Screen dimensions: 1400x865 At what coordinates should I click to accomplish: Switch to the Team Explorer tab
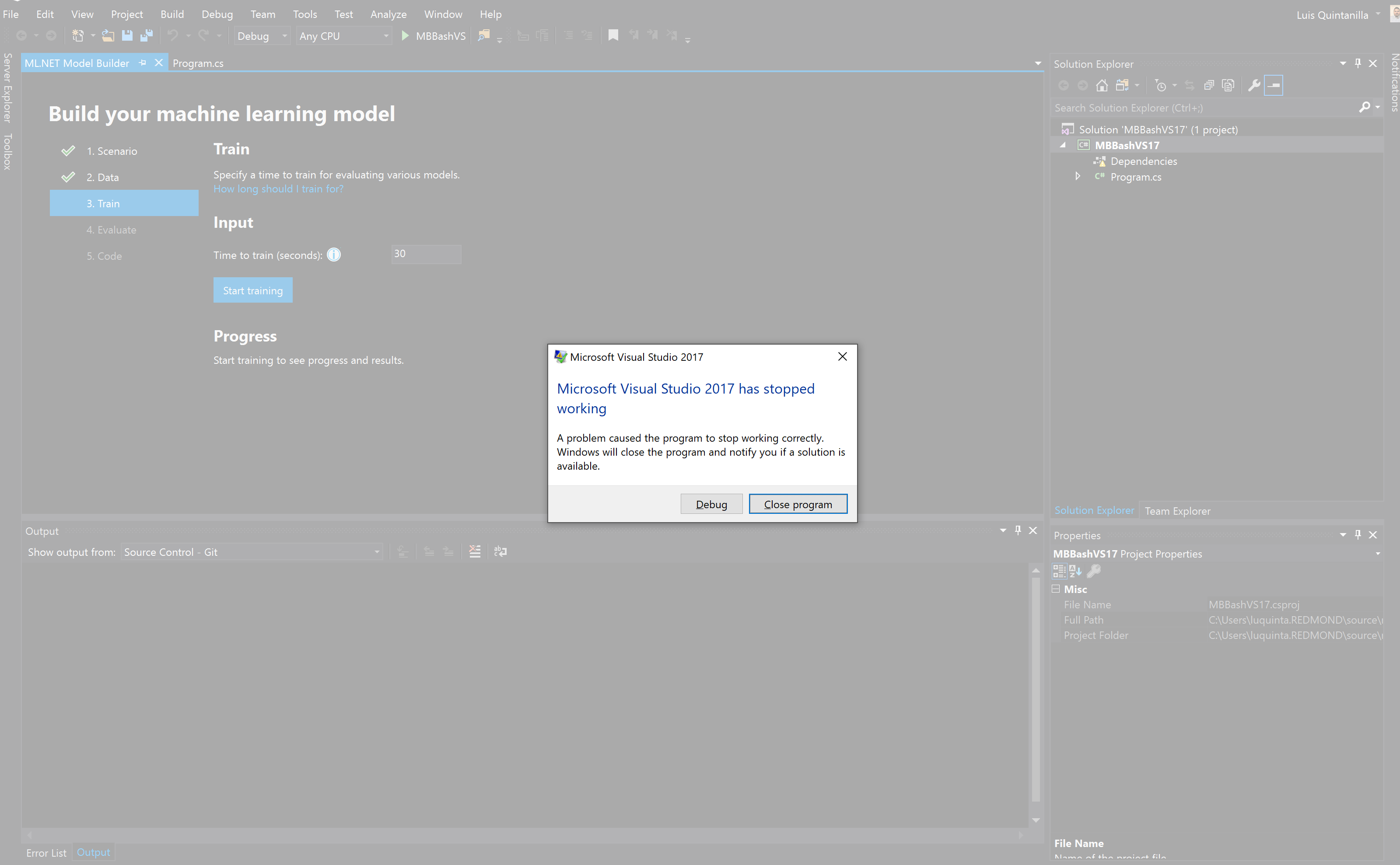tap(1177, 511)
